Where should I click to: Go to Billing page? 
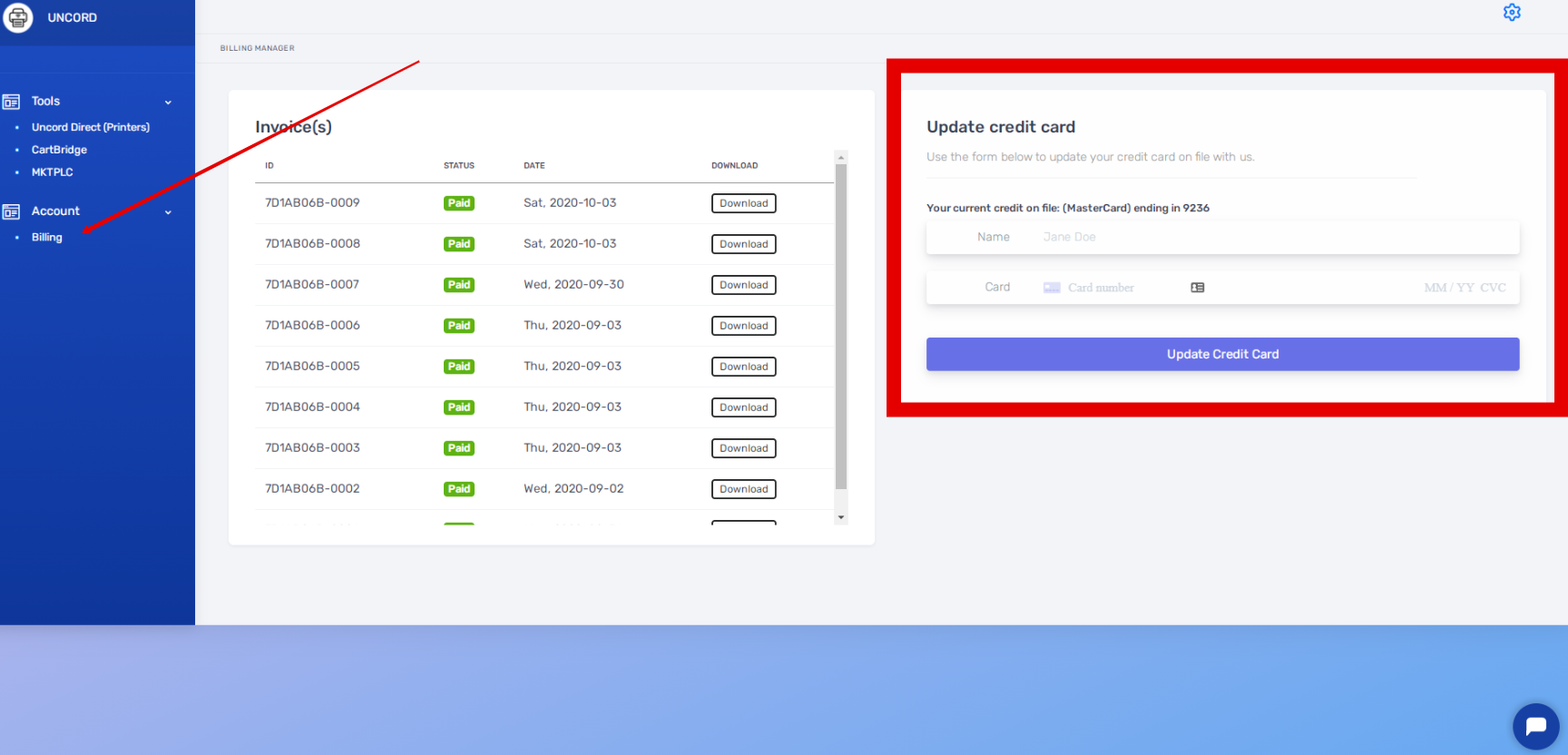coord(47,238)
